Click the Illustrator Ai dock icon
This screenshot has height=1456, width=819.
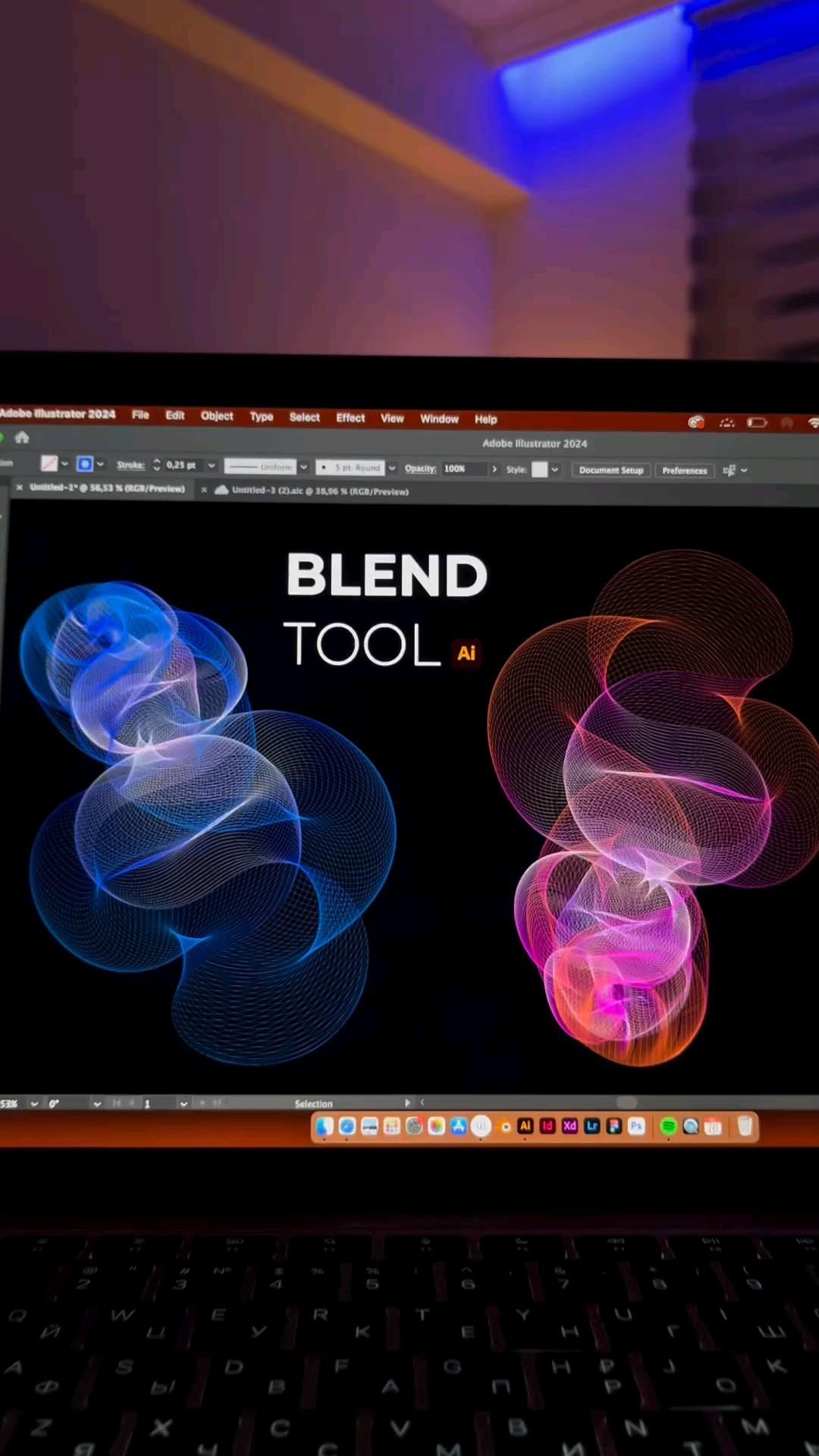[525, 1126]
